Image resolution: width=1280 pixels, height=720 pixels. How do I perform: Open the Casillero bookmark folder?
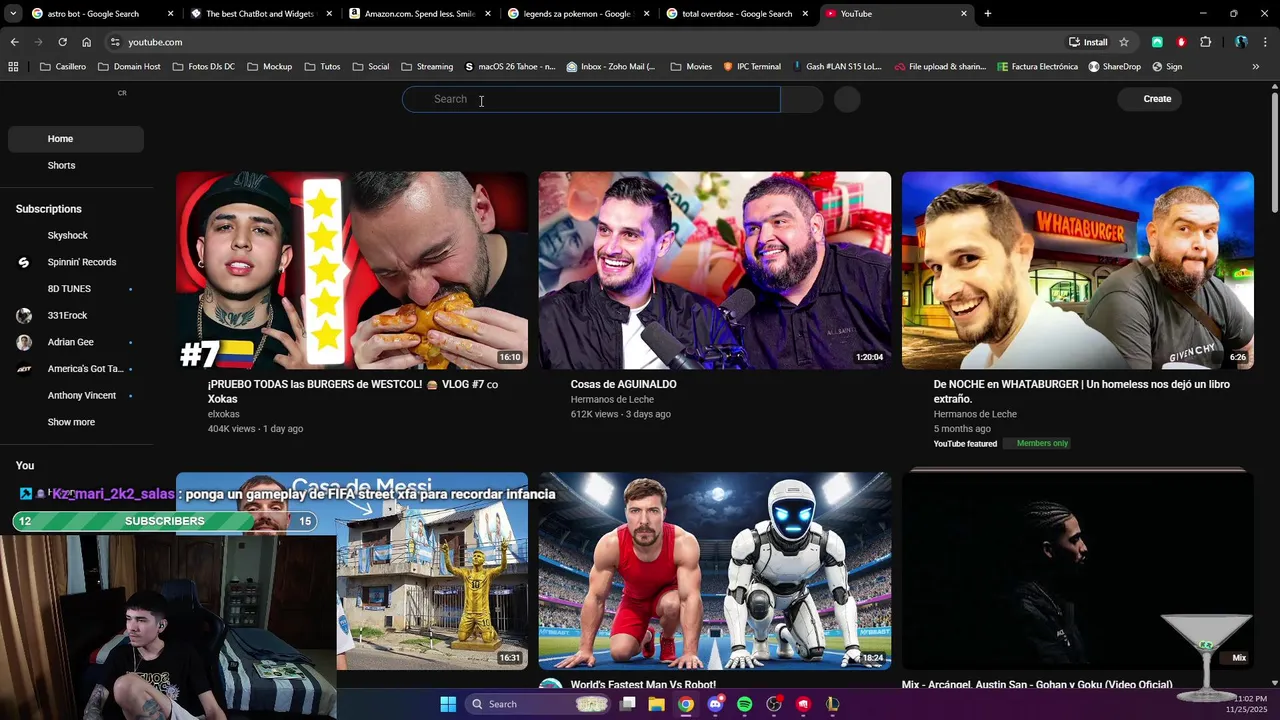coord(62,67)
